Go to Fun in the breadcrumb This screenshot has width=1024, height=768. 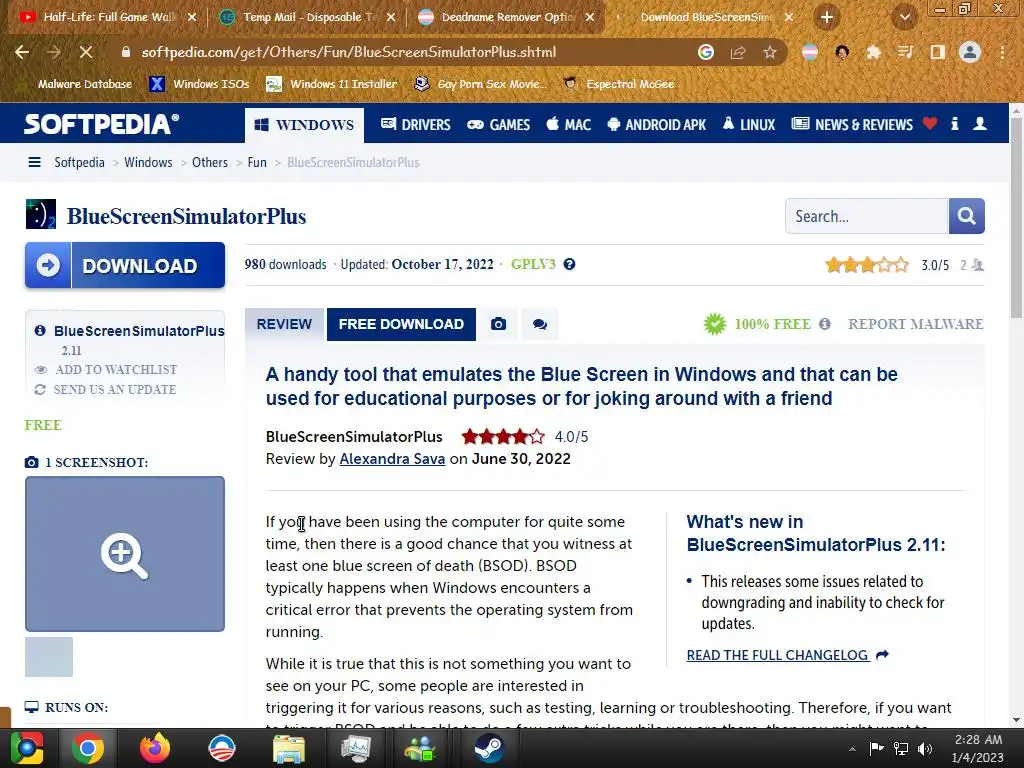pyautogui.click(x=257, y=162)
